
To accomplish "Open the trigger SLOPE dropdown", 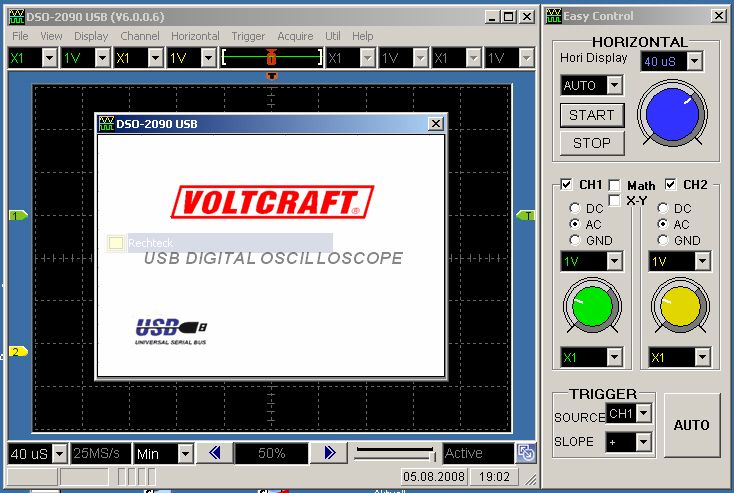I will 644,441.
